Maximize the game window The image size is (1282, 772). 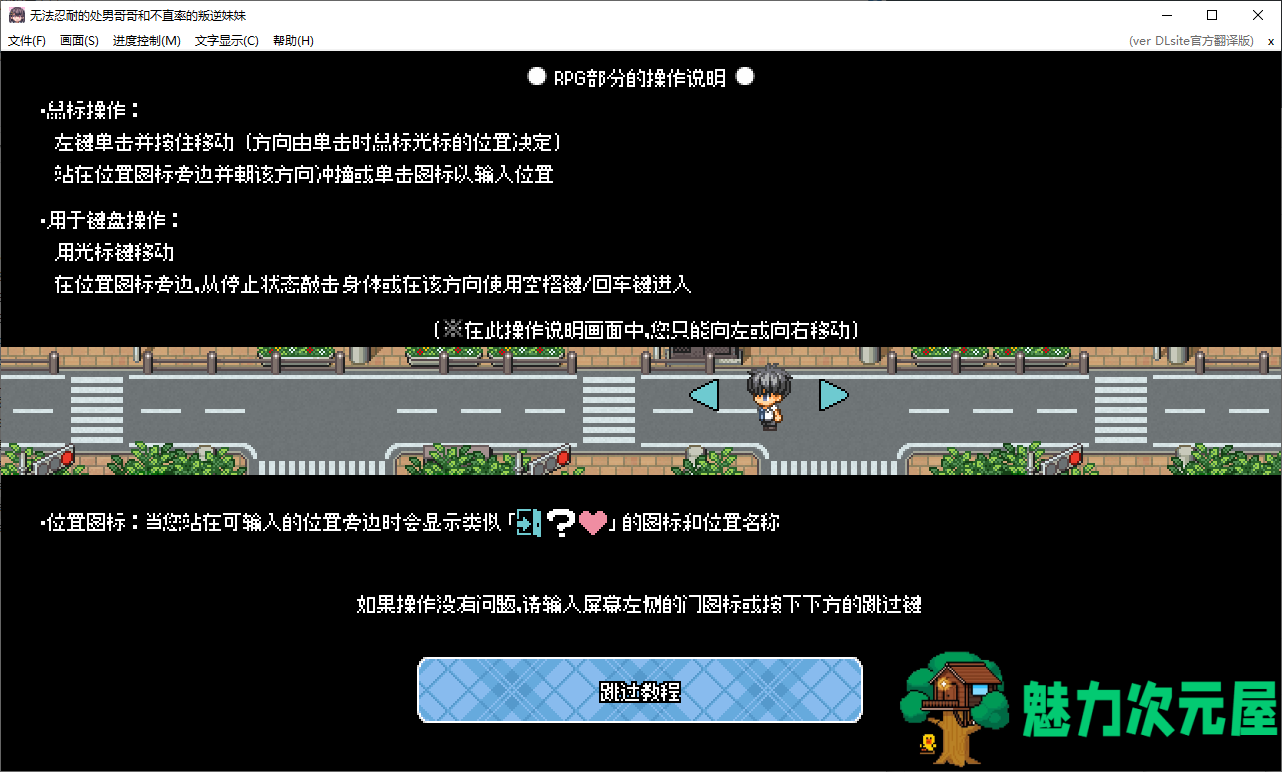pos(1212,15)
